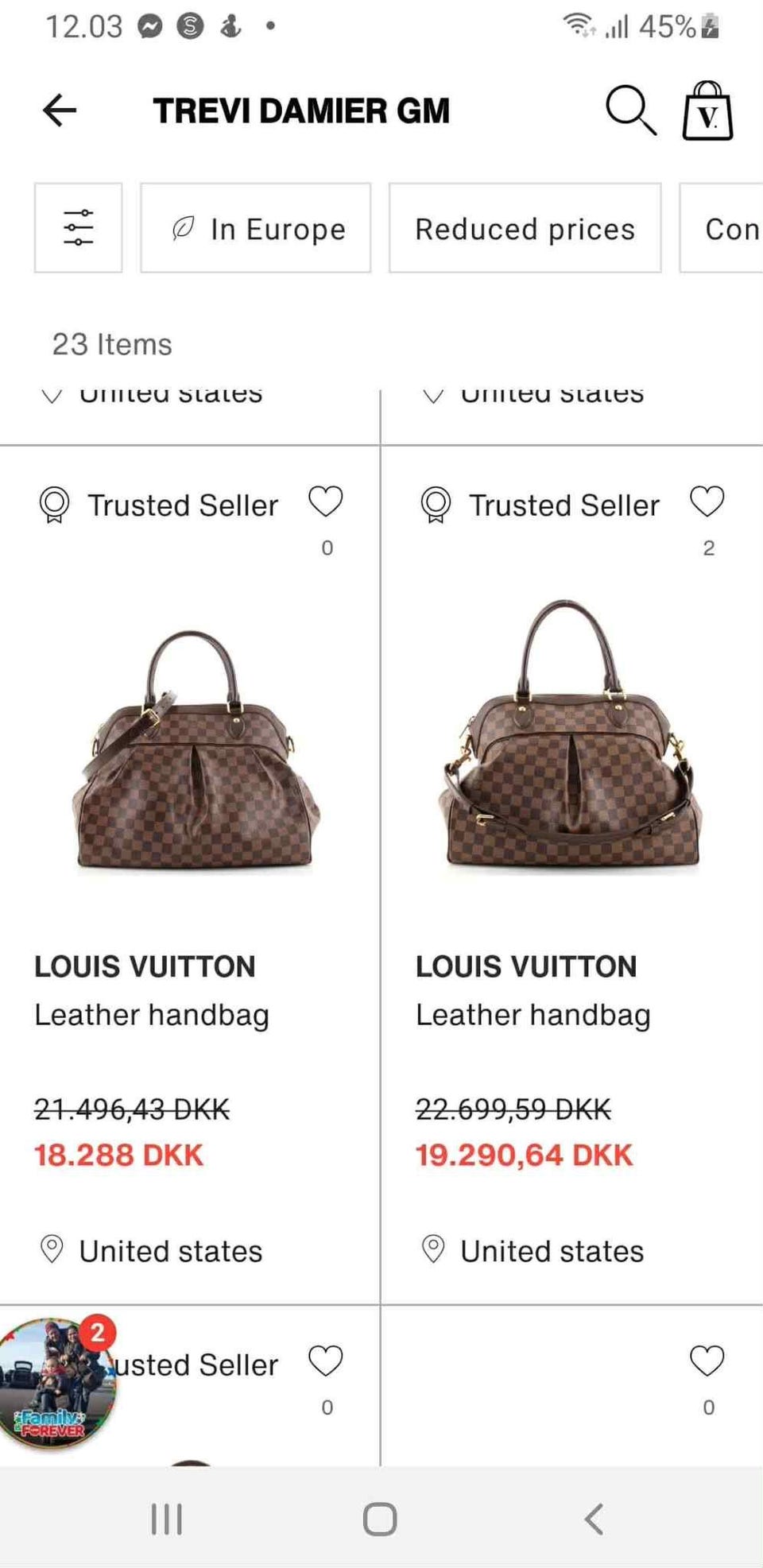Open the Louis Vuitton 18.288 DKK listing title

click(x=145, y=966)
